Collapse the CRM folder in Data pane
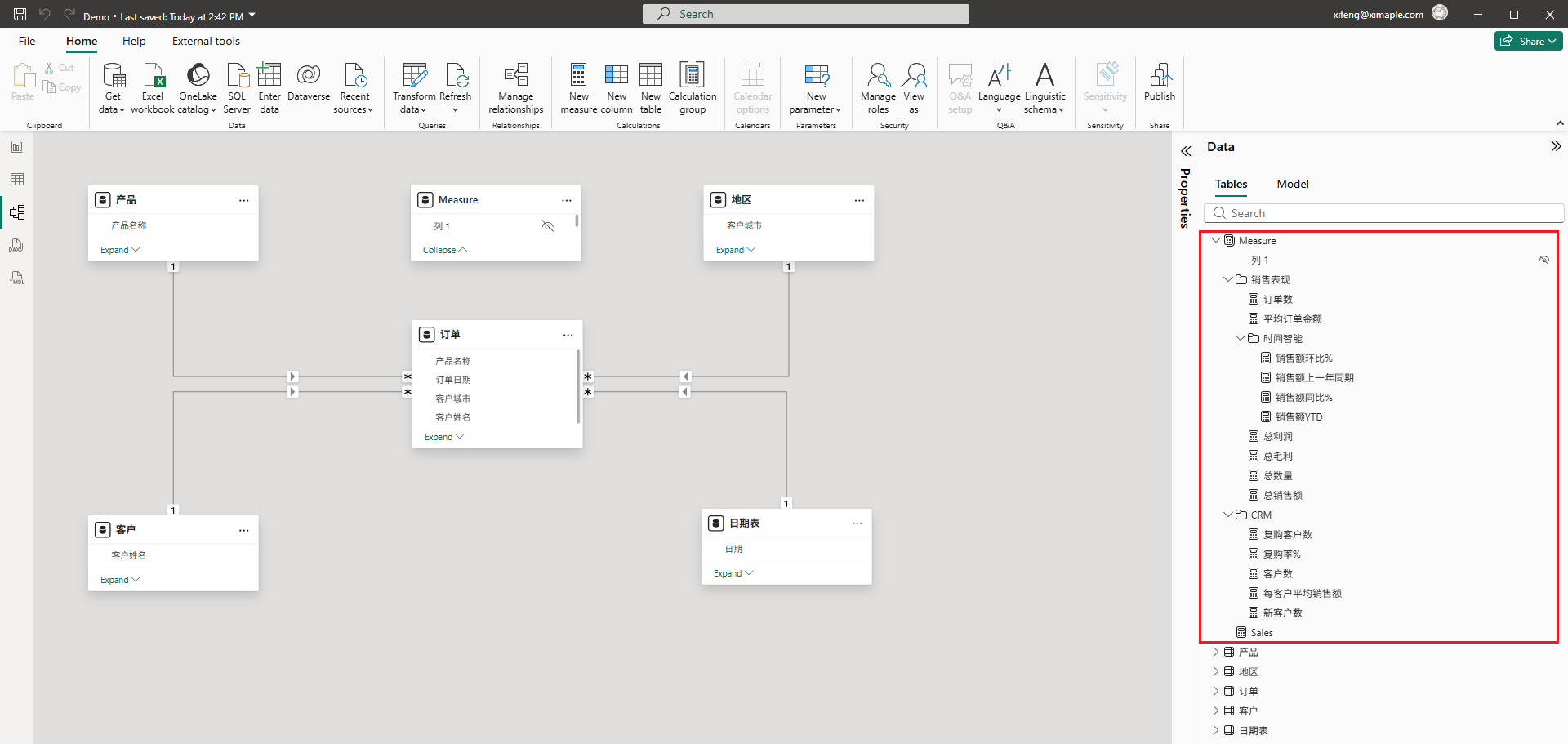 tap(1228, 515)
